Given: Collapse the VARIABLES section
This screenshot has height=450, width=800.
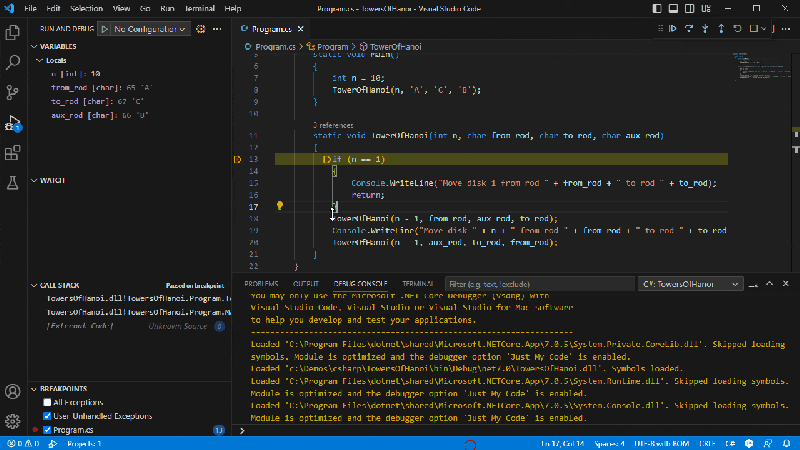Looking at the screenshot, I should coord(34,46).
